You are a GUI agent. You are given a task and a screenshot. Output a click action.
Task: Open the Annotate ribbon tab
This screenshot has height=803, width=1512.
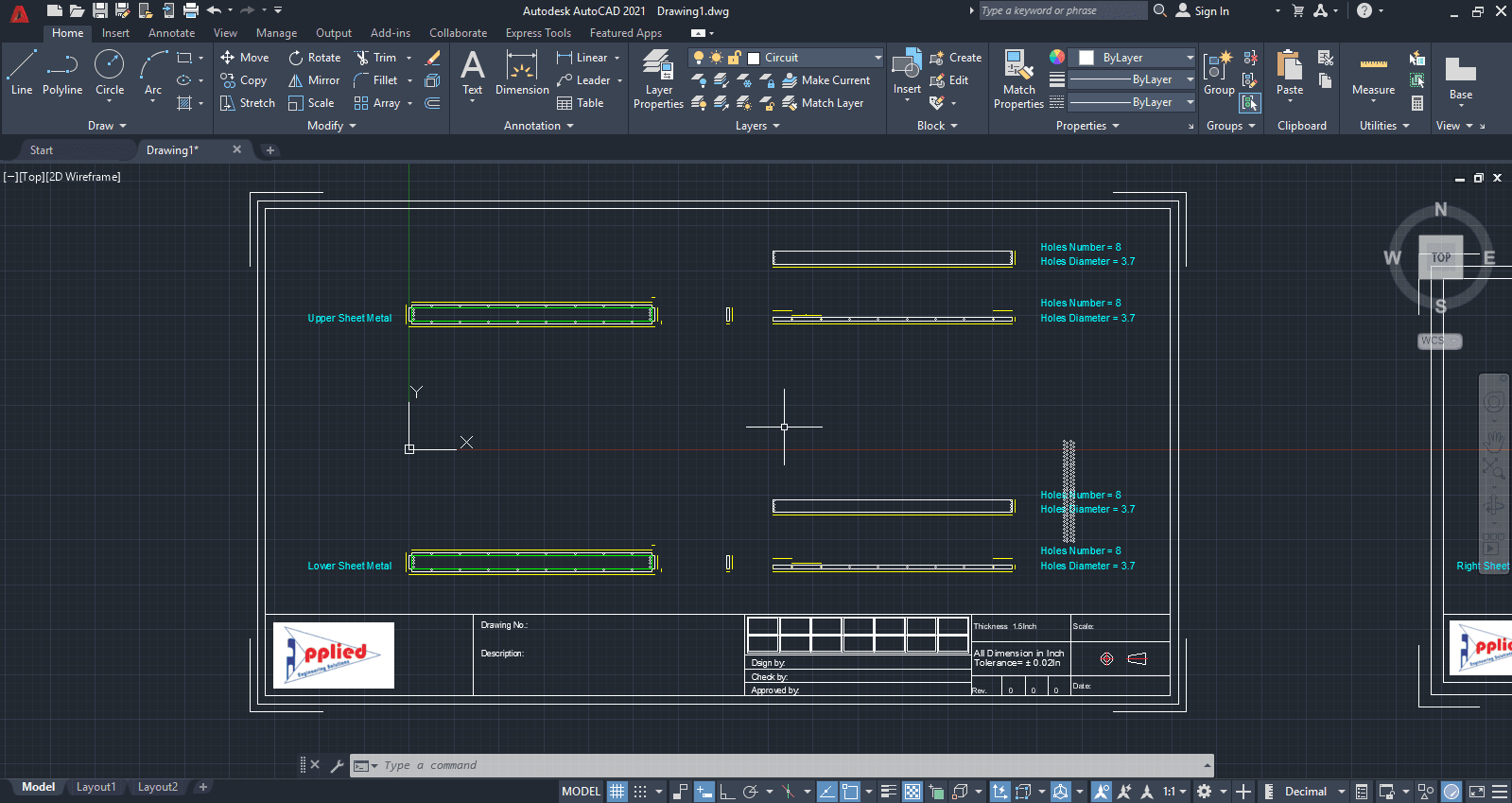[x=171, y=33]
